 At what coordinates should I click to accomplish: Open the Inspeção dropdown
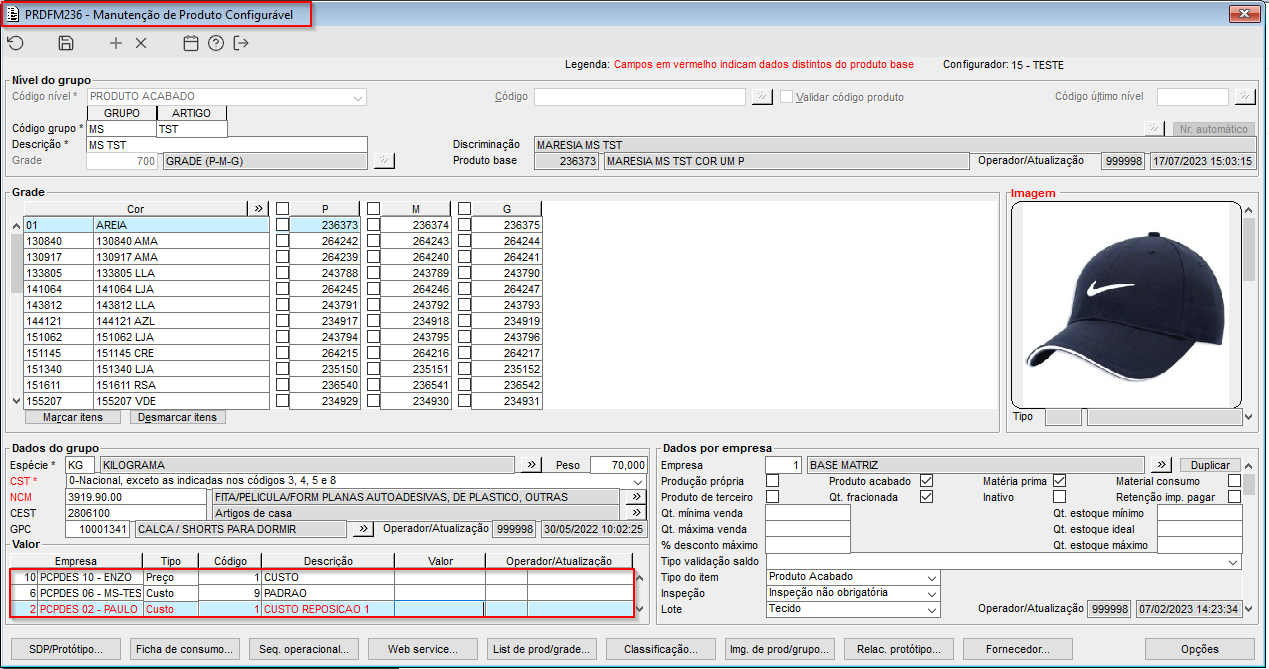click(x=933, y=593)
